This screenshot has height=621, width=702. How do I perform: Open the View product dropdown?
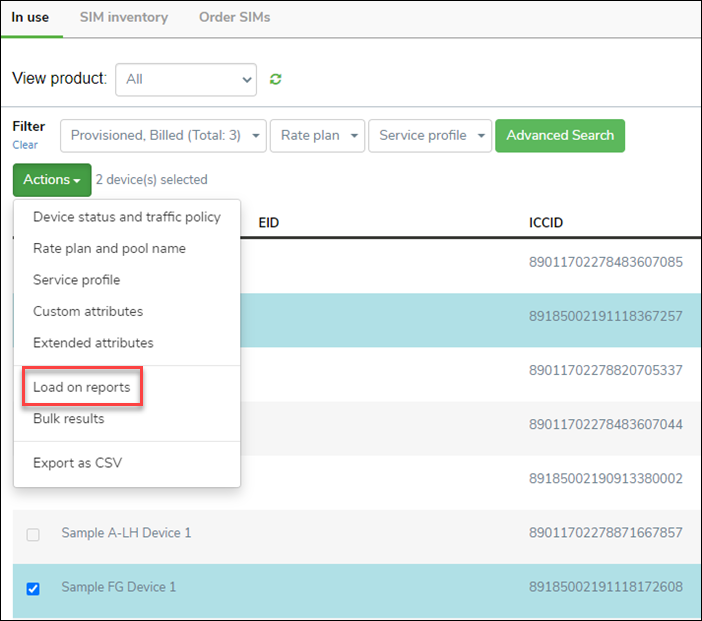(x=186, y=80)
